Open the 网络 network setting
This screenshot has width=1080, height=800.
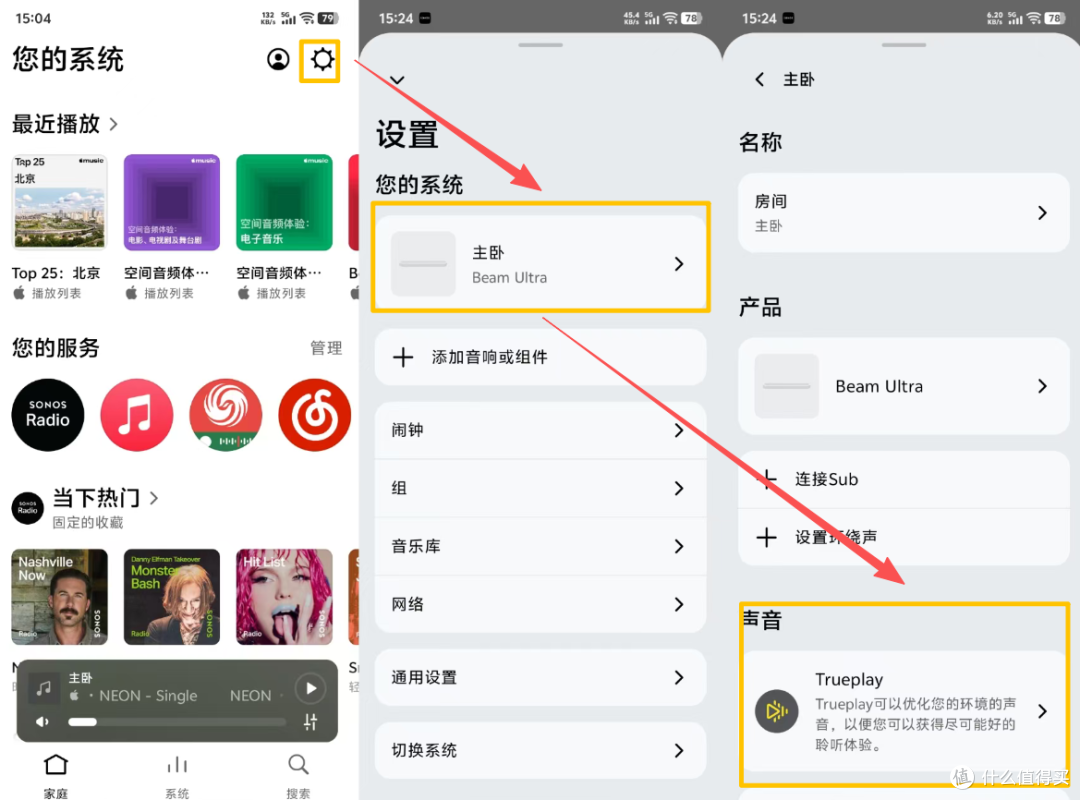pos(540,604)
